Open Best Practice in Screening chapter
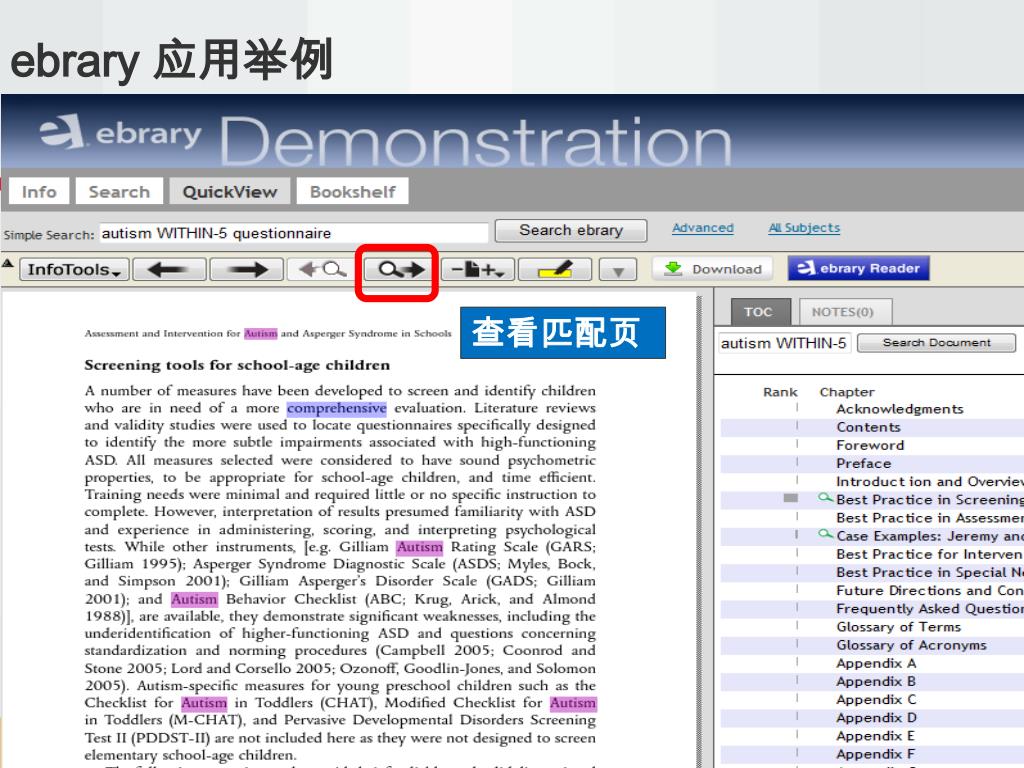 coord(929,500)
